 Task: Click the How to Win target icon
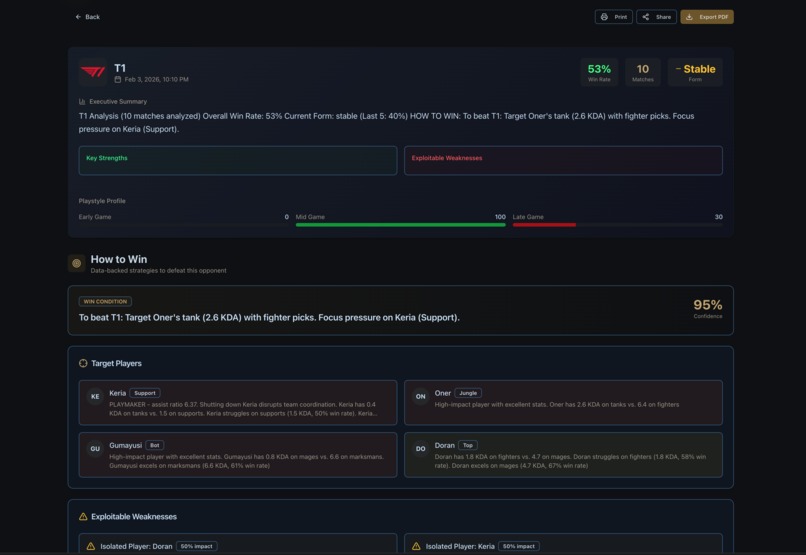pos(77,263)
